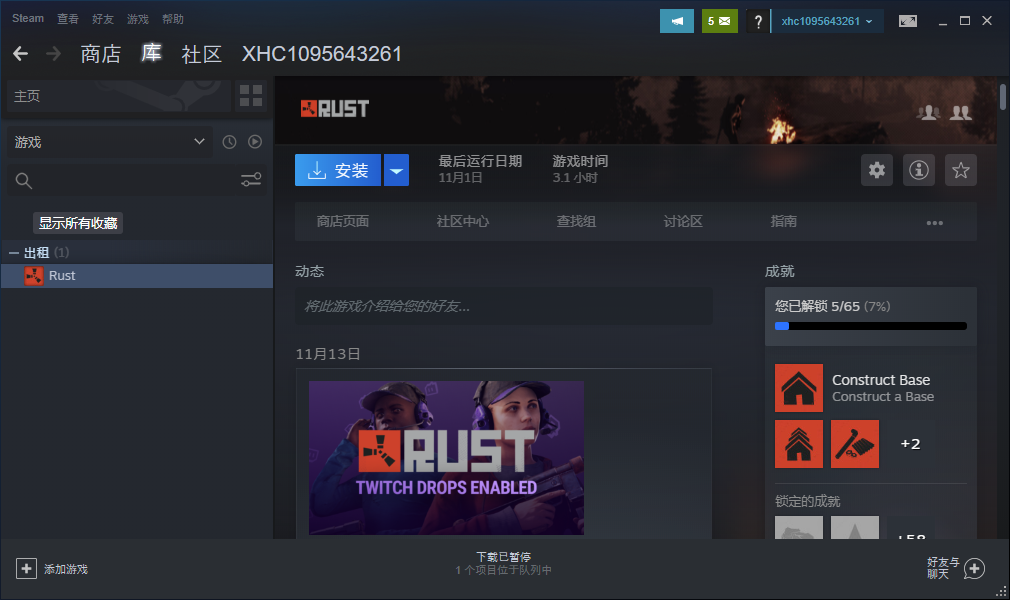Viewport: 1010px width, 600px height.
Task: Open the inbox with 5 messages
Action: (719, 21)
